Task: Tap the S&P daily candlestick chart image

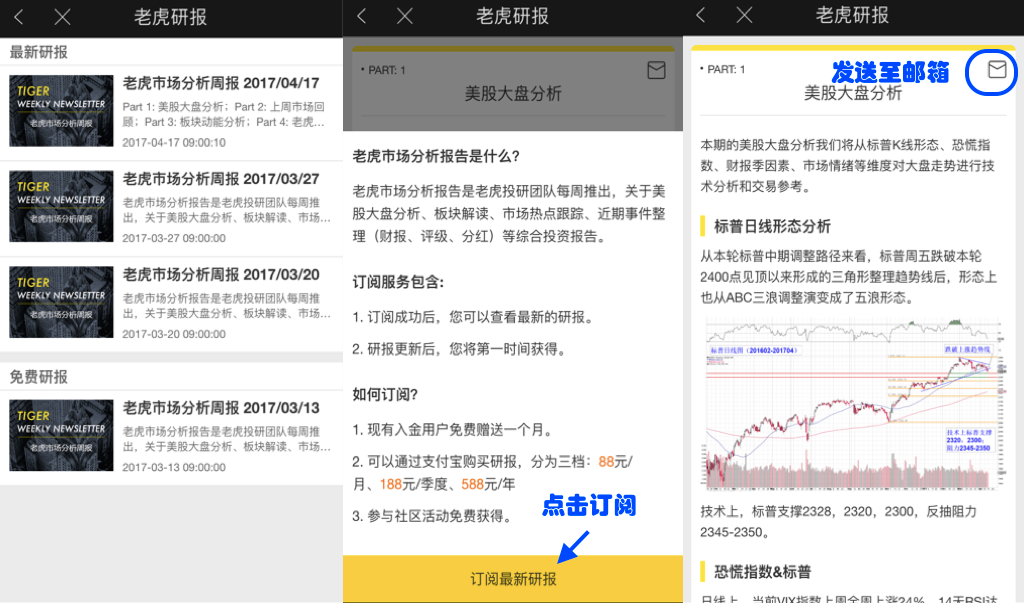Action: click(x=852, y=405)
